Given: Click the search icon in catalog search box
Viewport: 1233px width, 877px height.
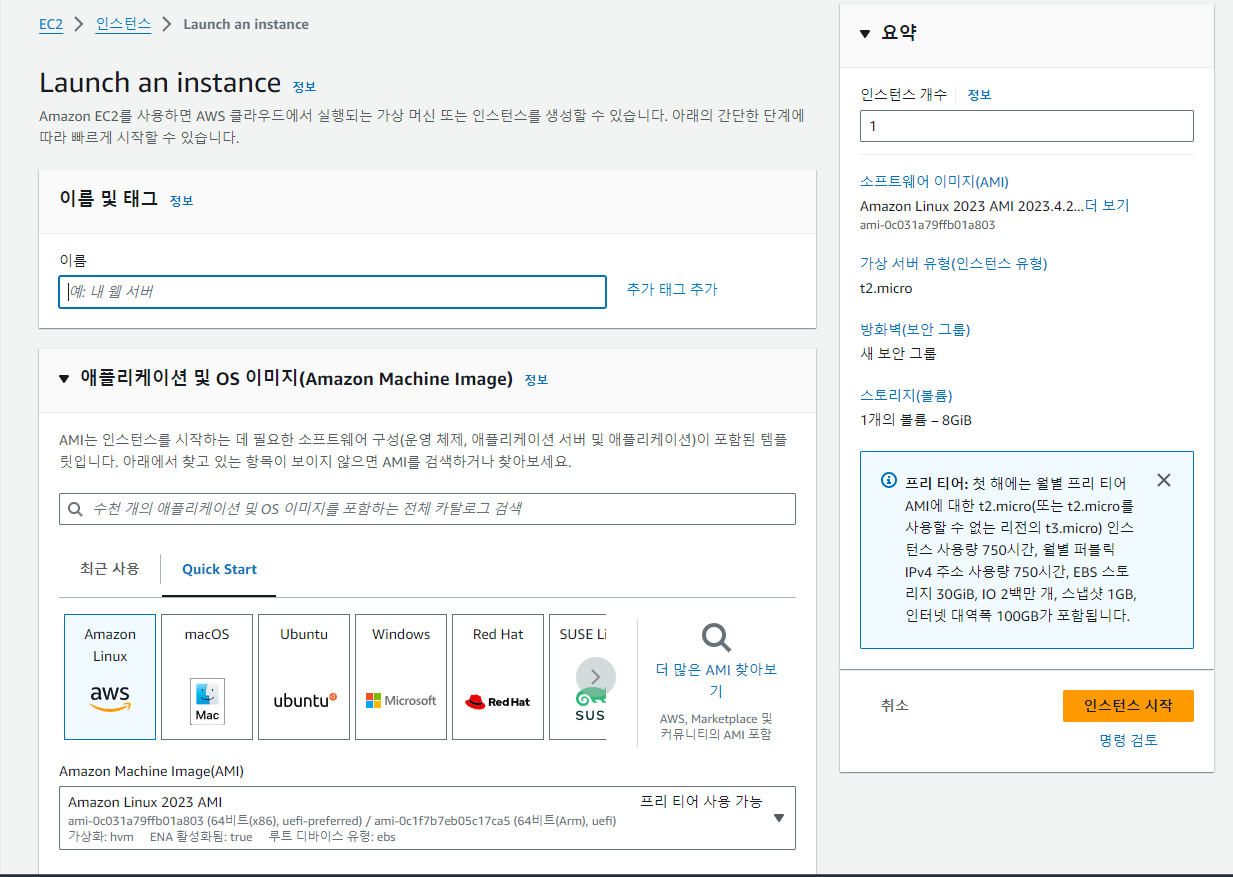Looking at the screenshot, I should 75,509.
